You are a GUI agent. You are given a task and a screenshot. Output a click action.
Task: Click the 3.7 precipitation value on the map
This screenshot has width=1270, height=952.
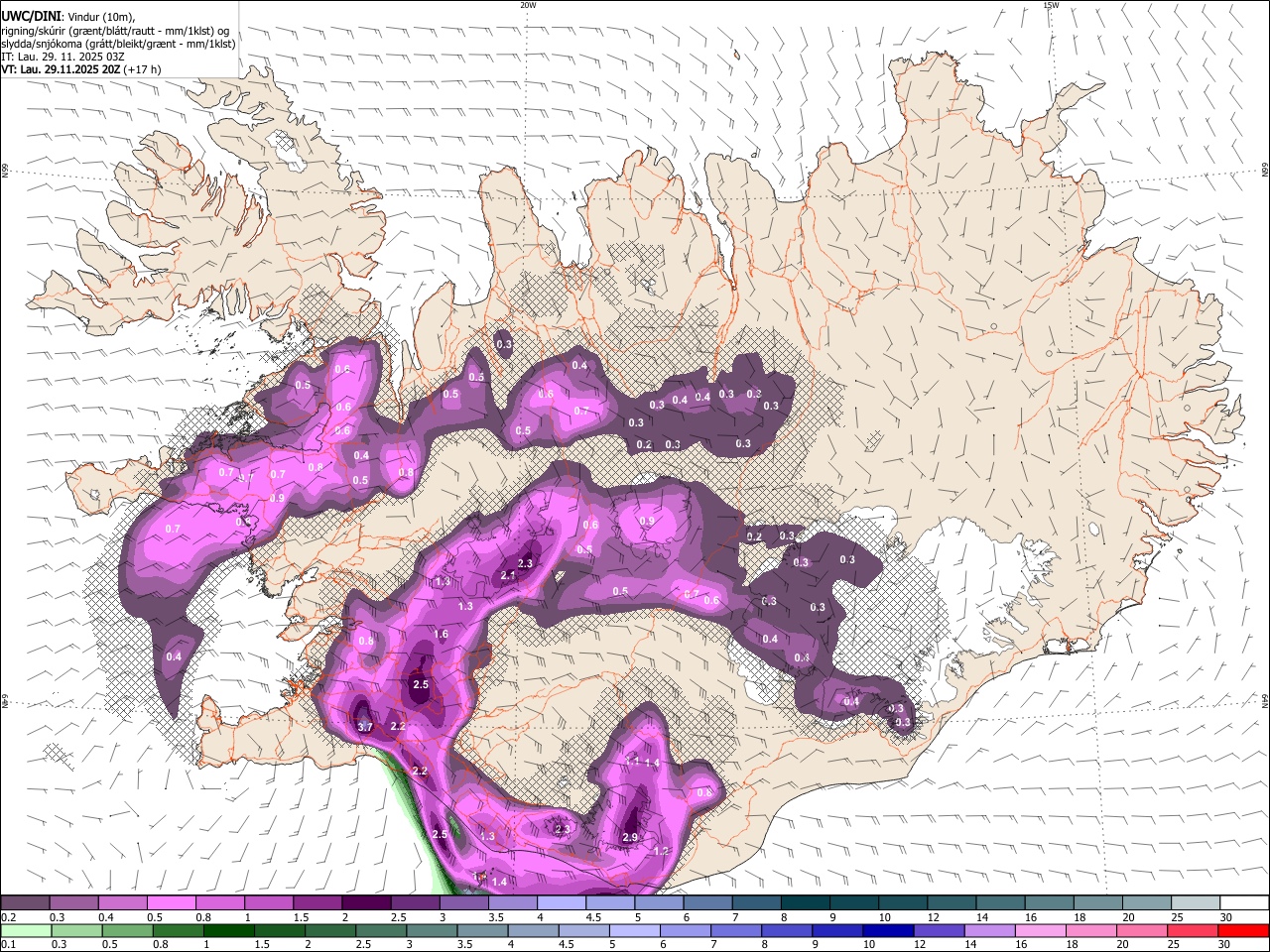[365, 727]
